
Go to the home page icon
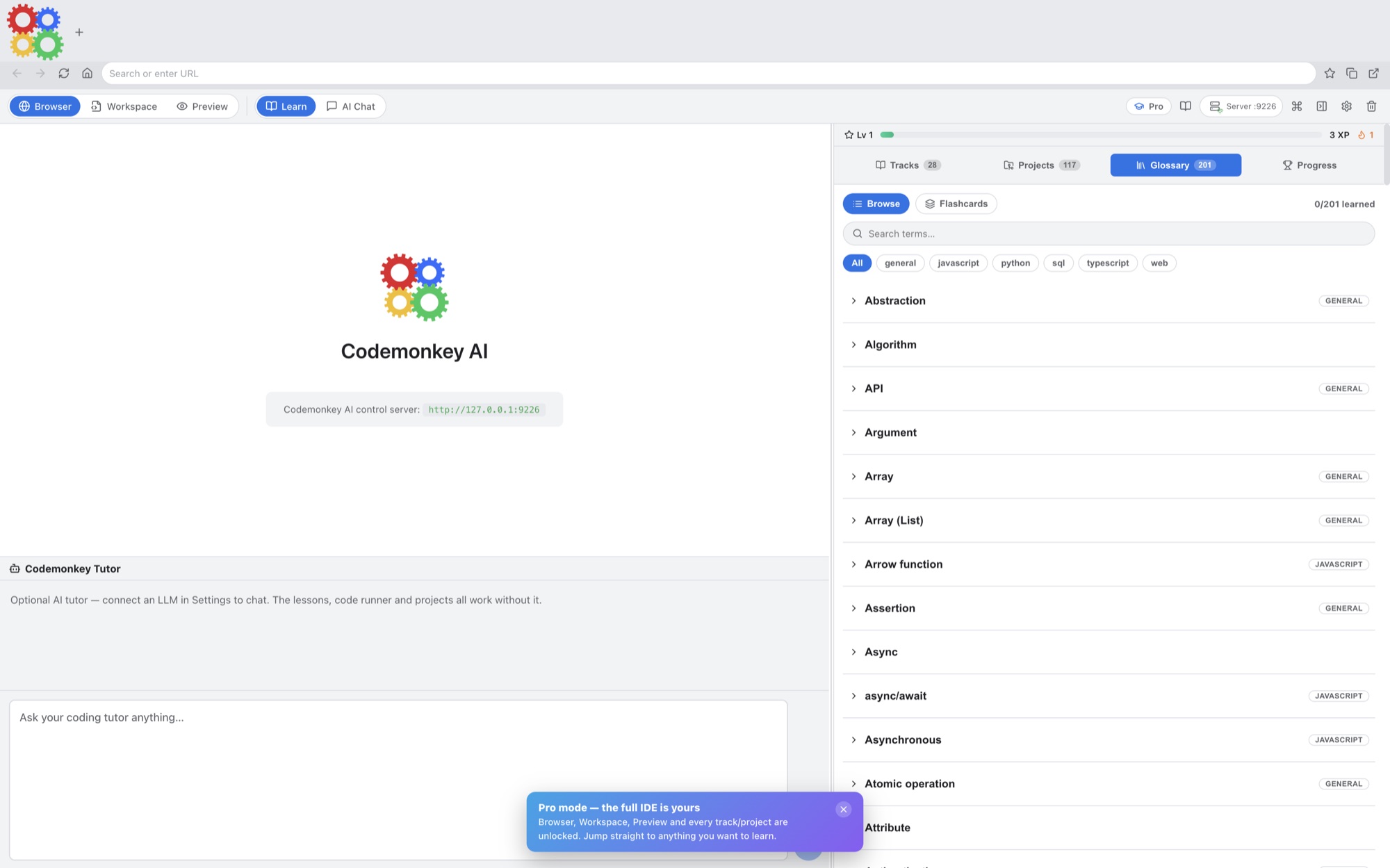pyautogui.click(x=88, y=73)
